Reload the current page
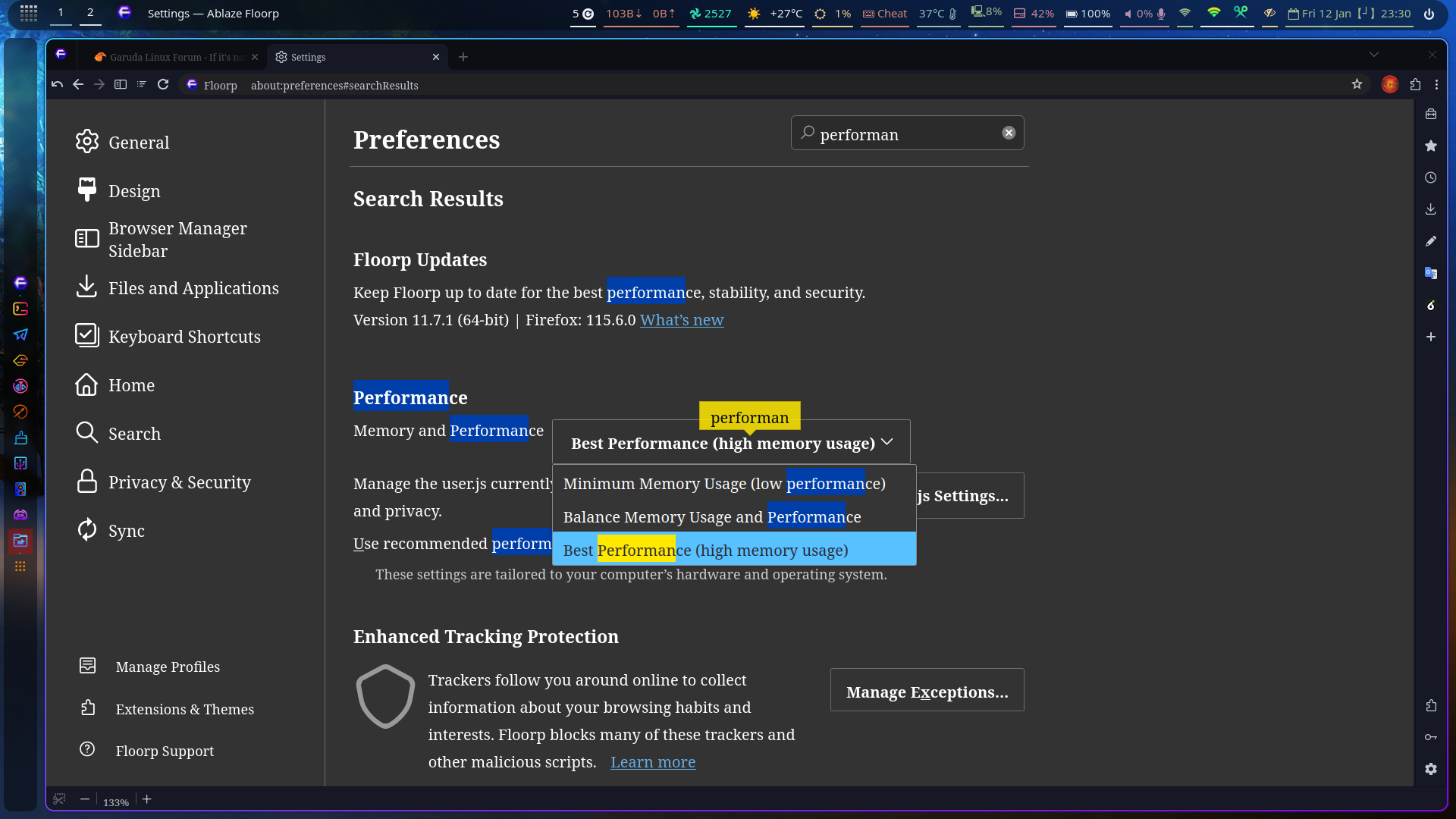The height and width of the screenshot is (819, 1456). [163, 85]
